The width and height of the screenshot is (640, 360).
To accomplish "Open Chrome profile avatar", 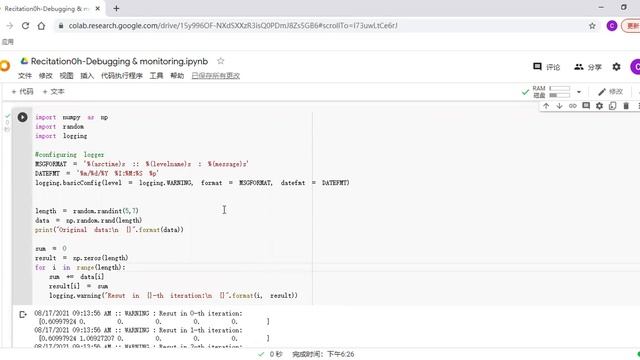I will (x=611, y=26).
